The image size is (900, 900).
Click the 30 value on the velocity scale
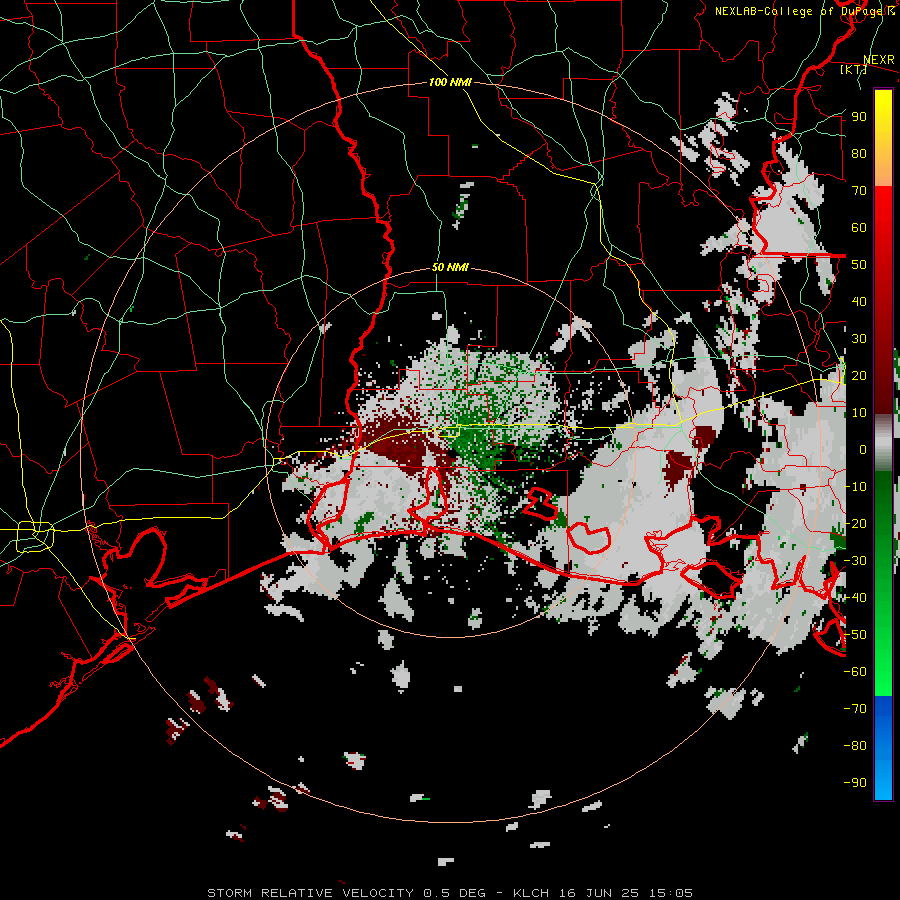pyautogui.click(x=859, y=339)
